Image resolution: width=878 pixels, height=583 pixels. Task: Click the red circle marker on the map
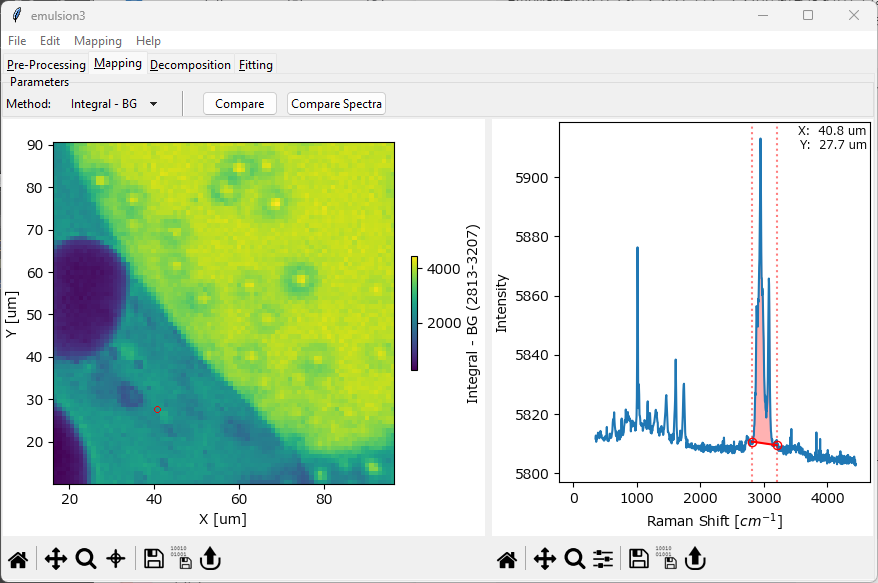coord(158,409)
